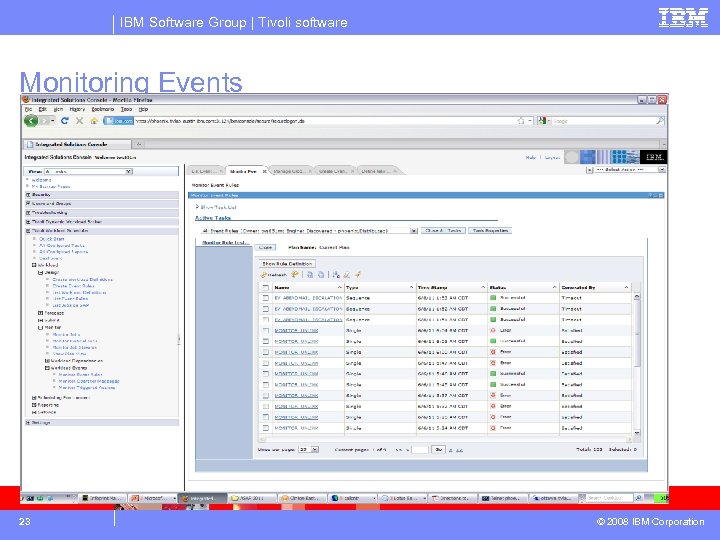The image size is (720, 540).
Task: Click the Logout link at top right
Action: pyautogui.click(x=552, y=158)
